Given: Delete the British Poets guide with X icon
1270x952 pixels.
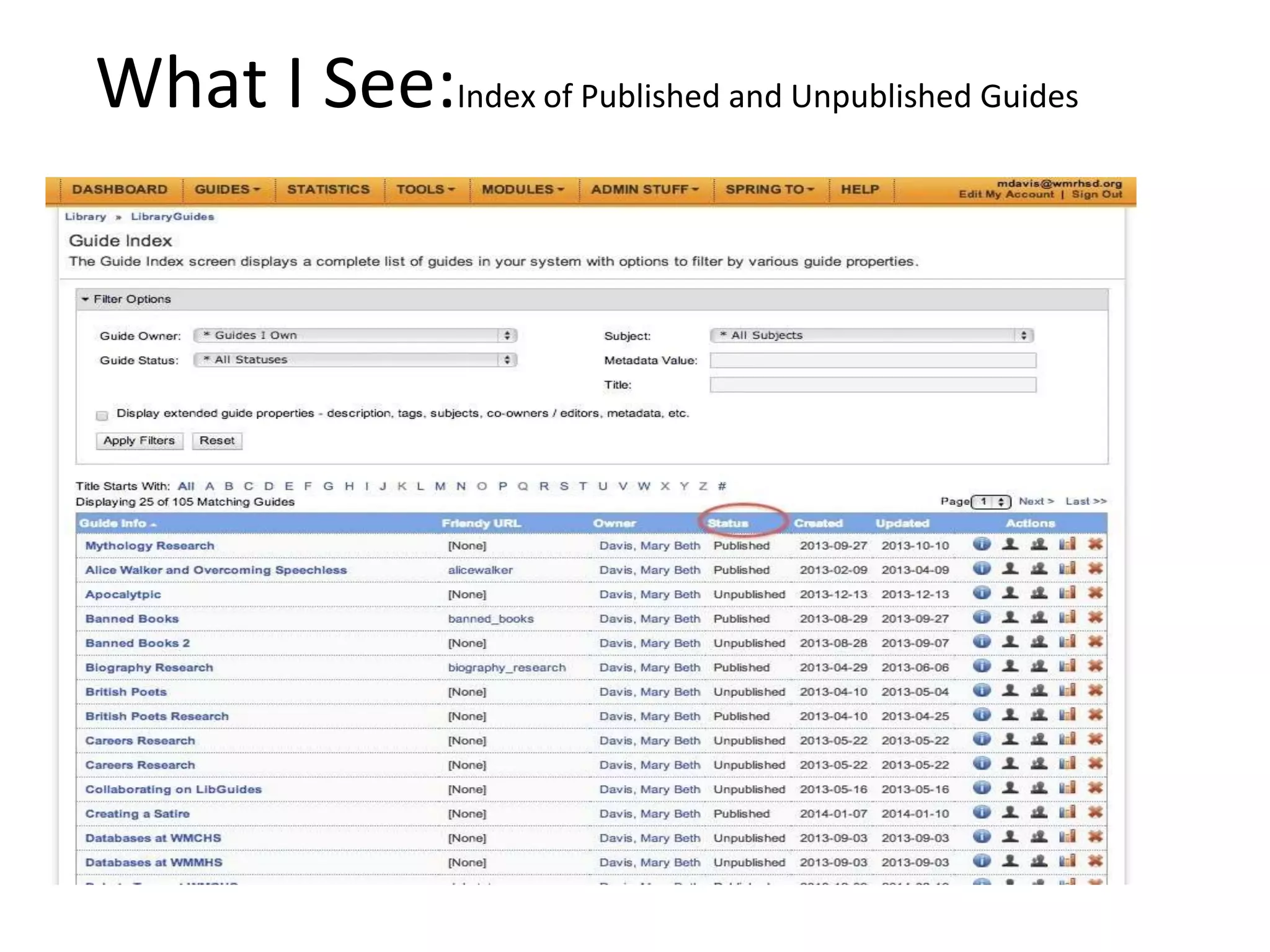Looking at the screenshot, I should coord(1096,690).
